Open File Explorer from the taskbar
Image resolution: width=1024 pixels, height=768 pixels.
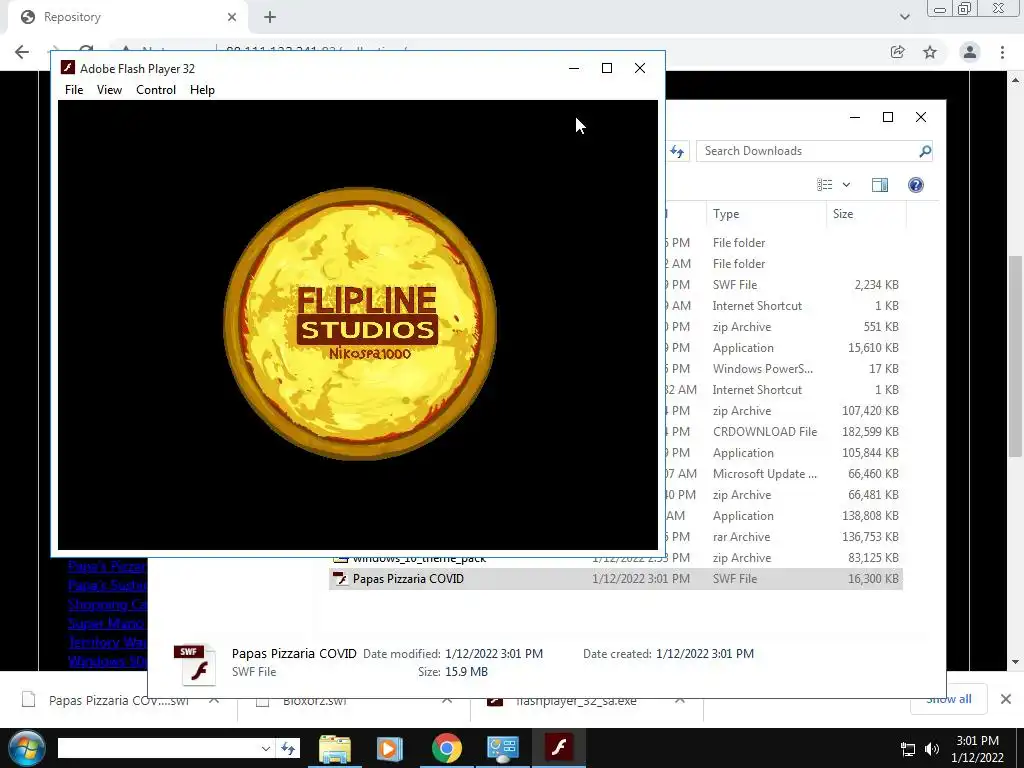tap(335, 748)
